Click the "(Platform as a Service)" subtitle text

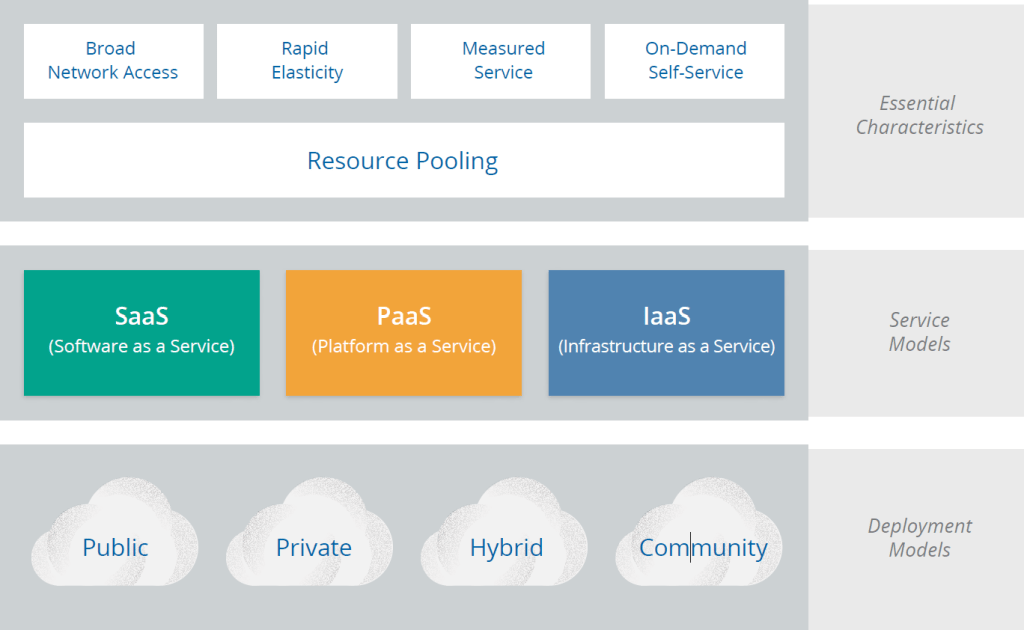pos(404,347)
